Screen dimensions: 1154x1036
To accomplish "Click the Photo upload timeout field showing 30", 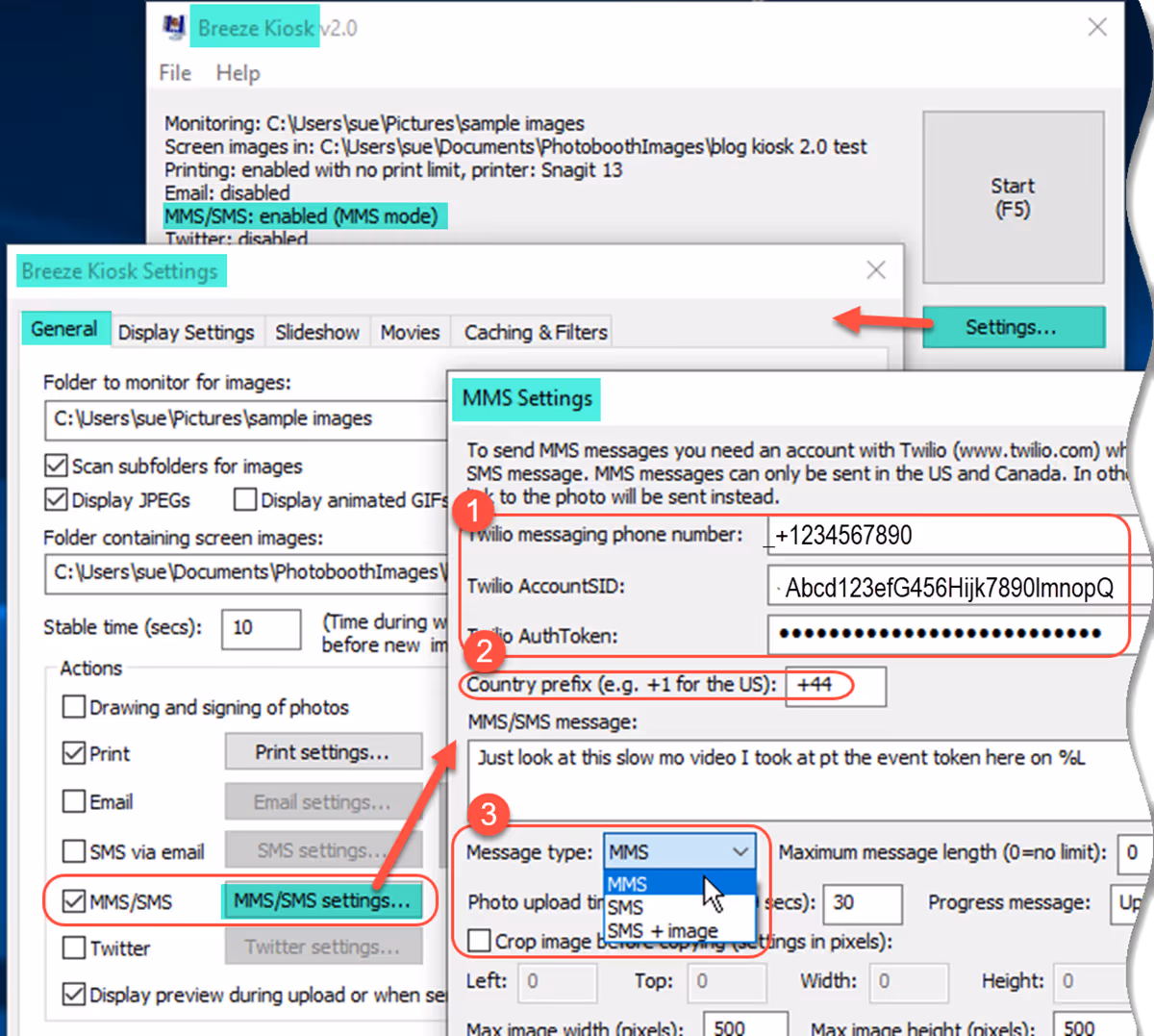I will [863, 903].
